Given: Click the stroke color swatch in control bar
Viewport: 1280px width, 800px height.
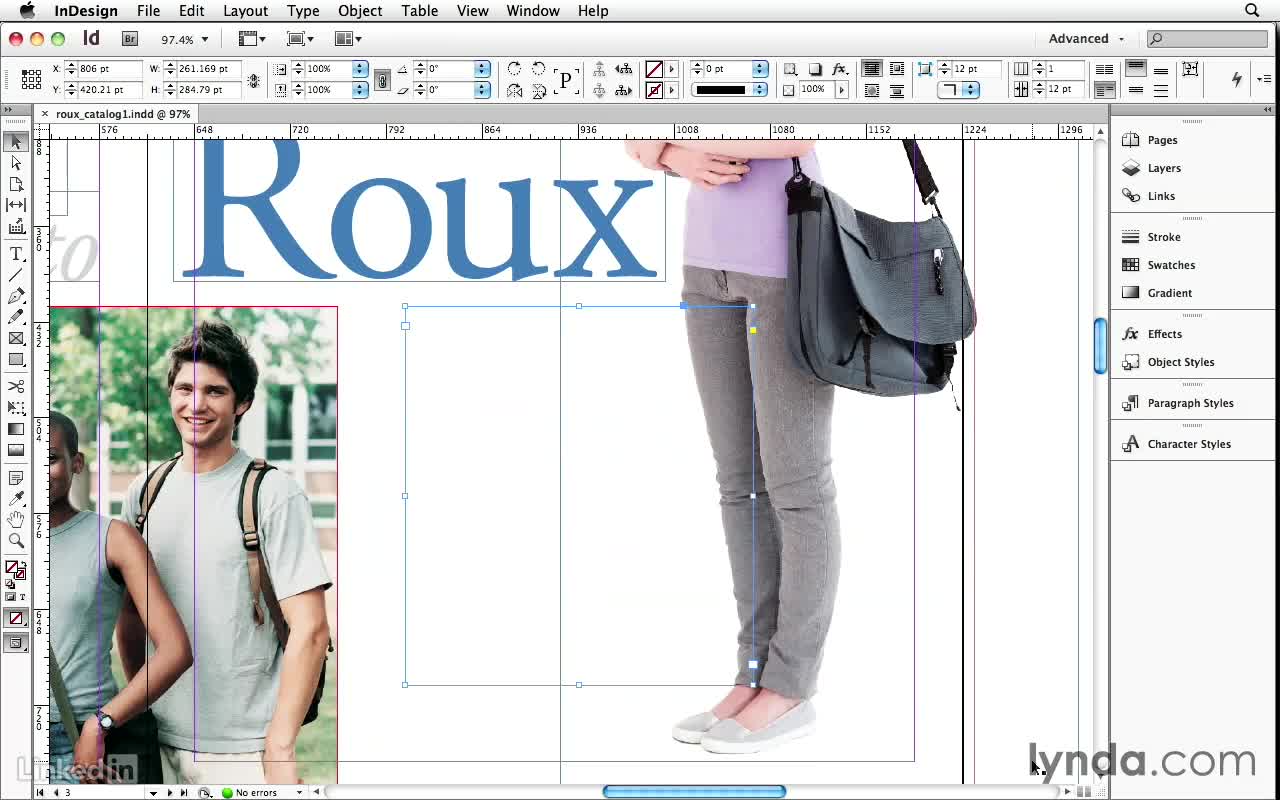Looking at the screenshot, I should tap(654, 90).
